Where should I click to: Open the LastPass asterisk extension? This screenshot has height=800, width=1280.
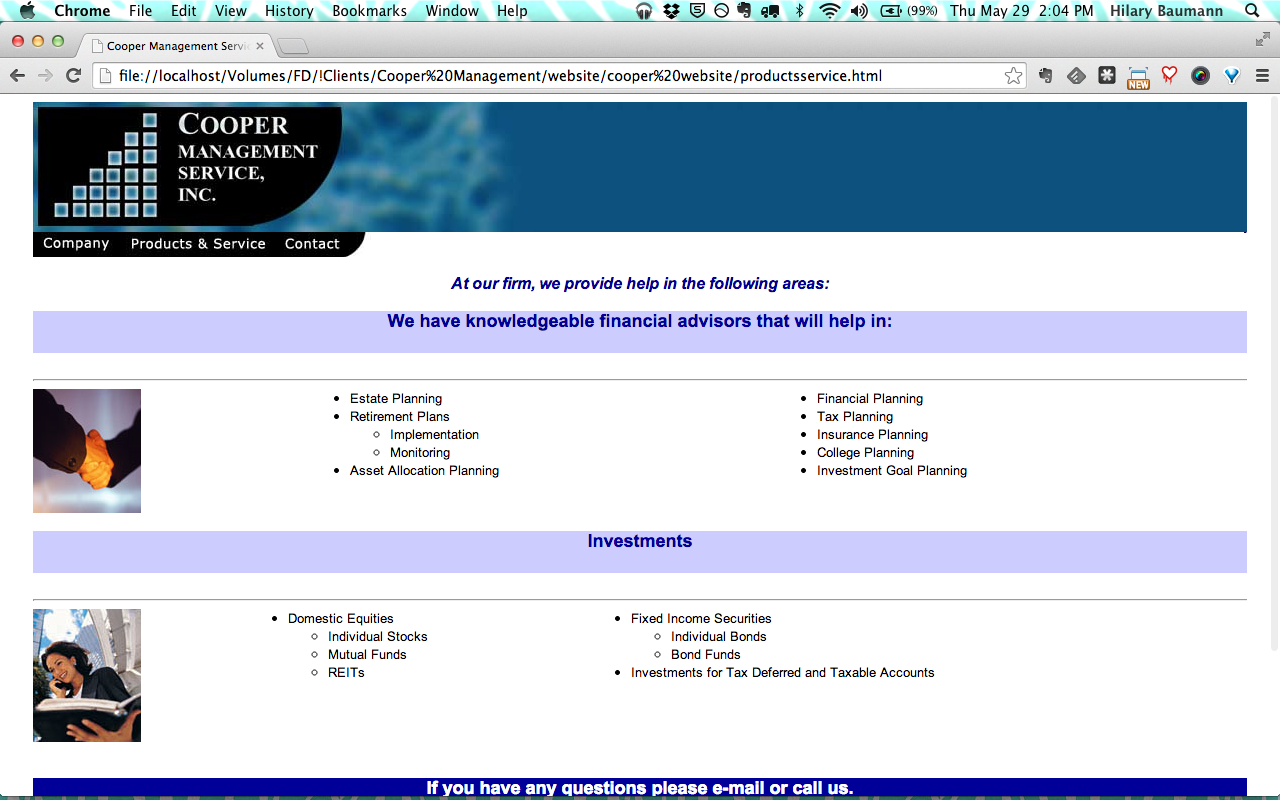tap(1107, 75)
